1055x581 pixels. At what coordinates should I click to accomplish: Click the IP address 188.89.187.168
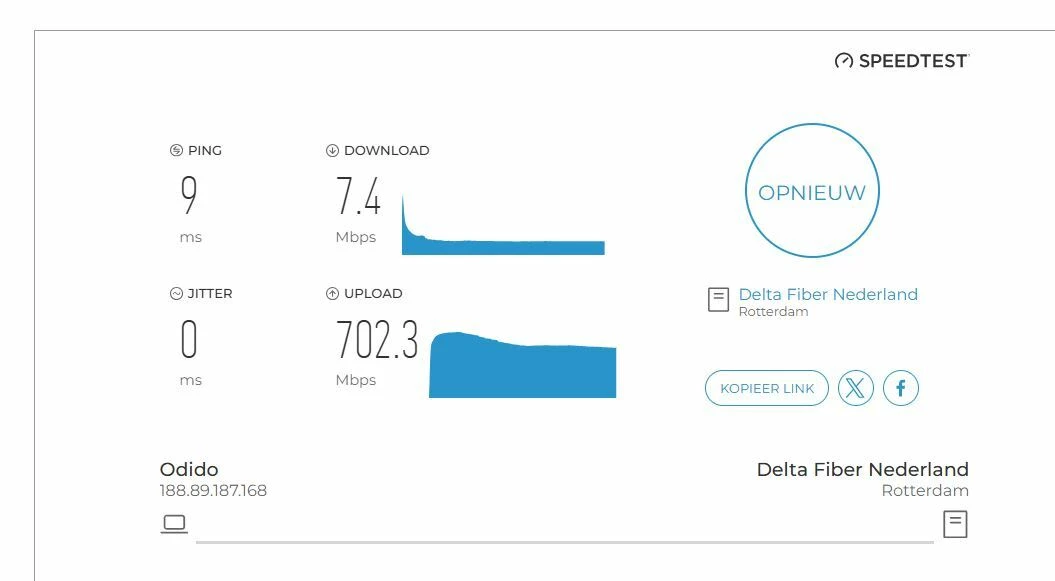213,491
